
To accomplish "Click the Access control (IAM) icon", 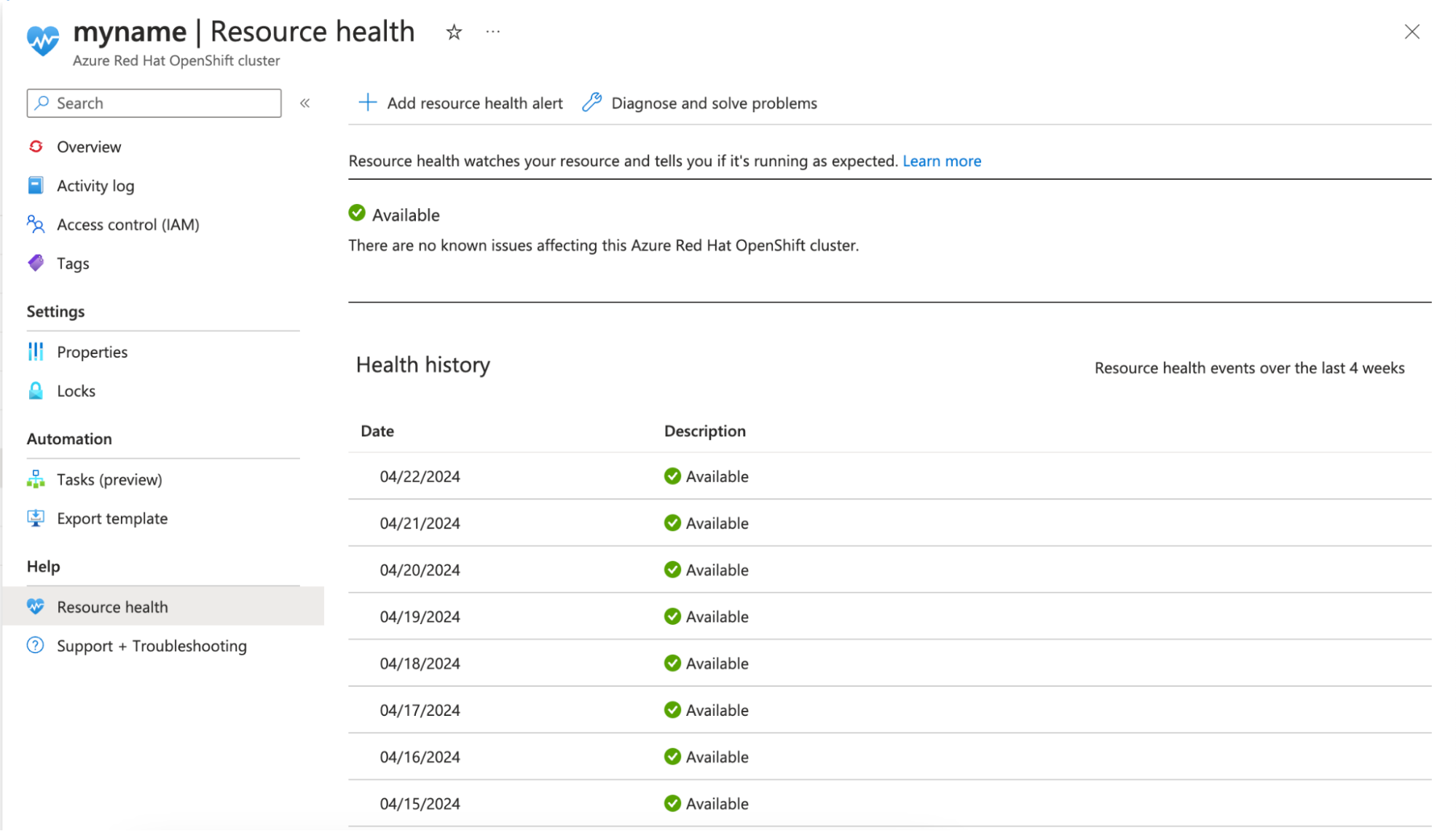I will click(x=36, y=224).
